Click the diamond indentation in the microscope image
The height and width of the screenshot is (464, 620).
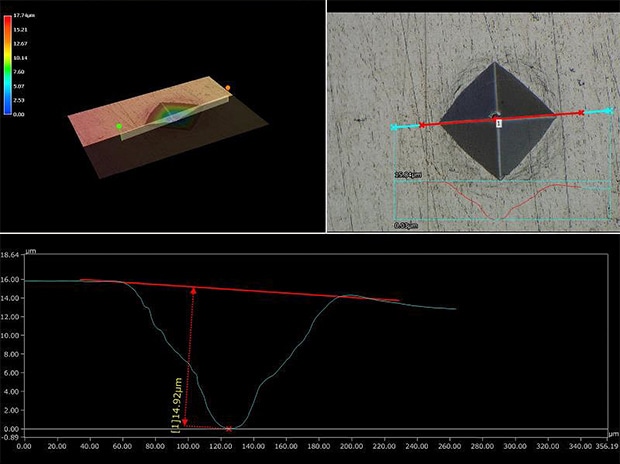coord(498,121)
